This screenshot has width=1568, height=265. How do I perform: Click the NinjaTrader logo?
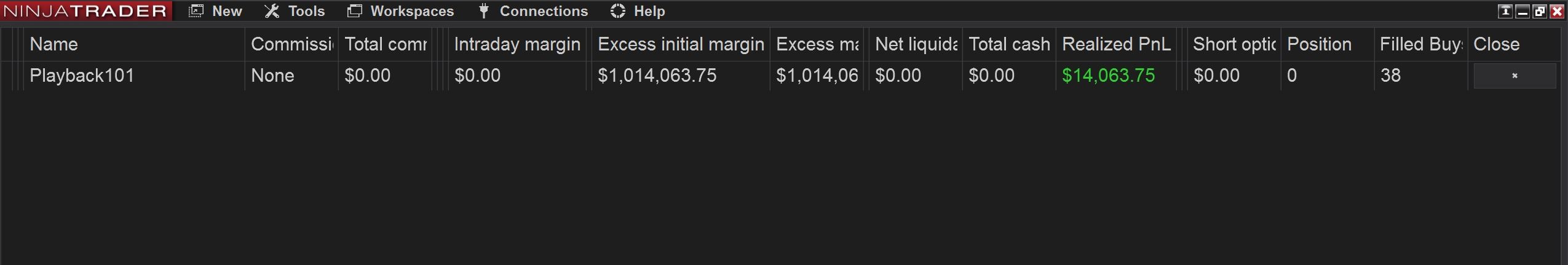(85, 11)
